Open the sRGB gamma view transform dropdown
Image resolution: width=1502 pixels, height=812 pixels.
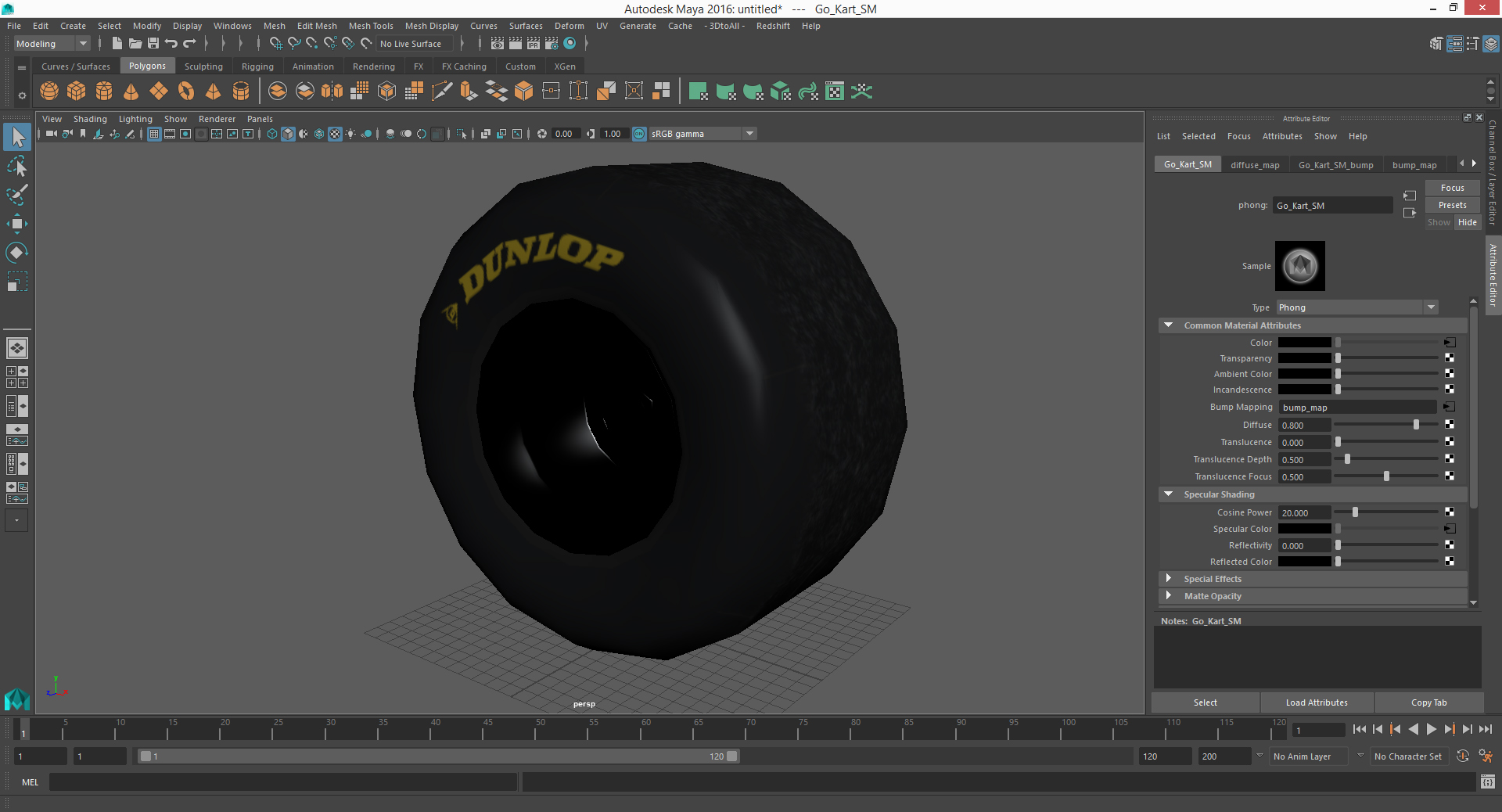(x=702, y=134)
